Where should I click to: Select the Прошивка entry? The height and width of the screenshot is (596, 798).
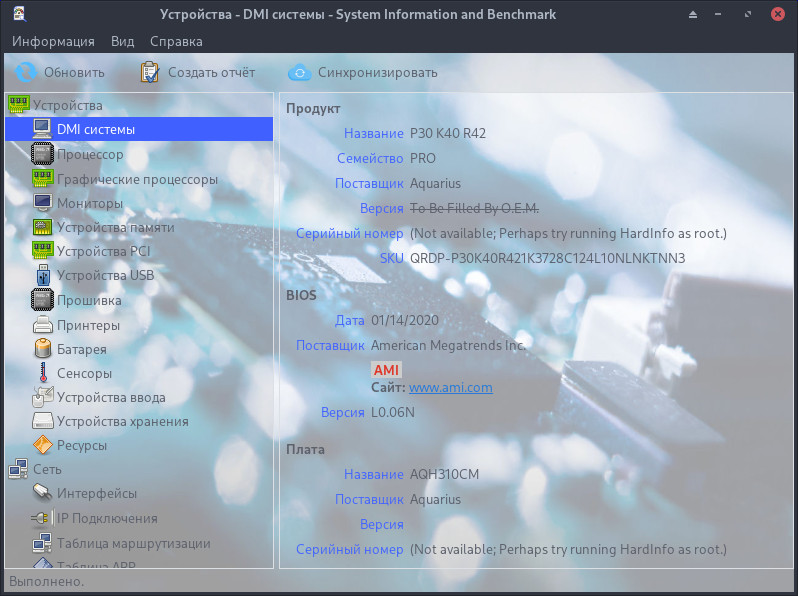click(89, 300)
